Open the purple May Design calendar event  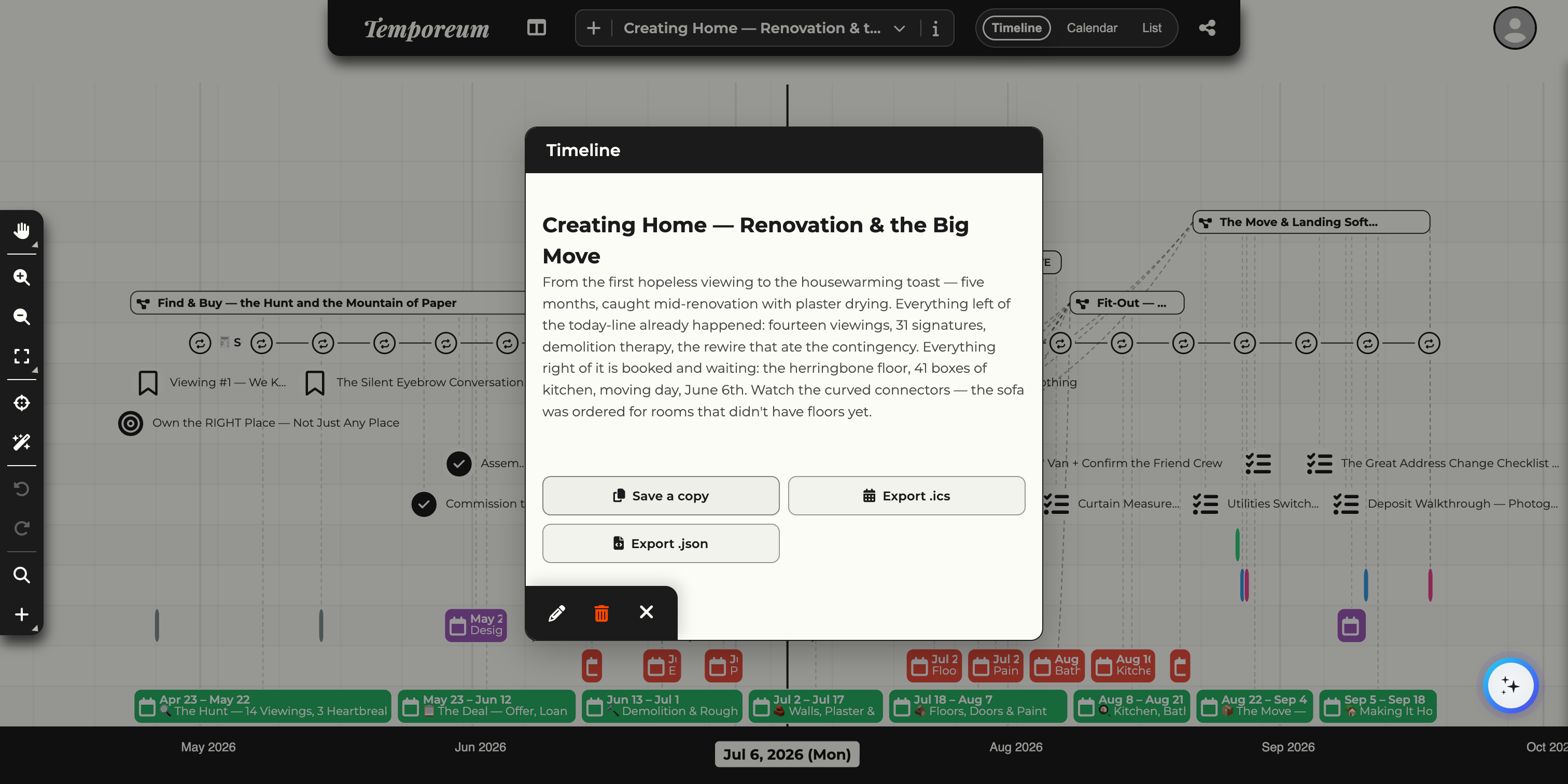476,625
